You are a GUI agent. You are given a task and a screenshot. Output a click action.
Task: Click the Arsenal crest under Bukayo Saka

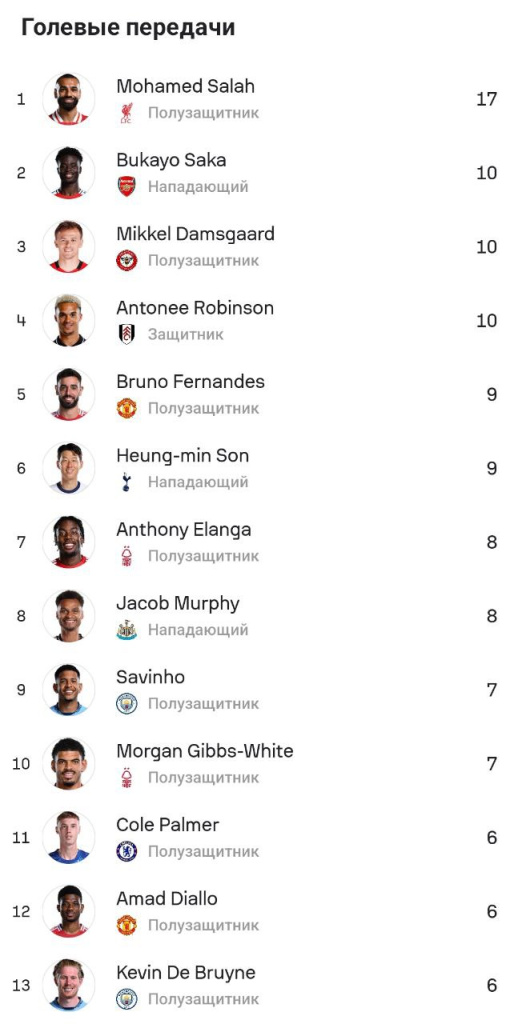126,187
